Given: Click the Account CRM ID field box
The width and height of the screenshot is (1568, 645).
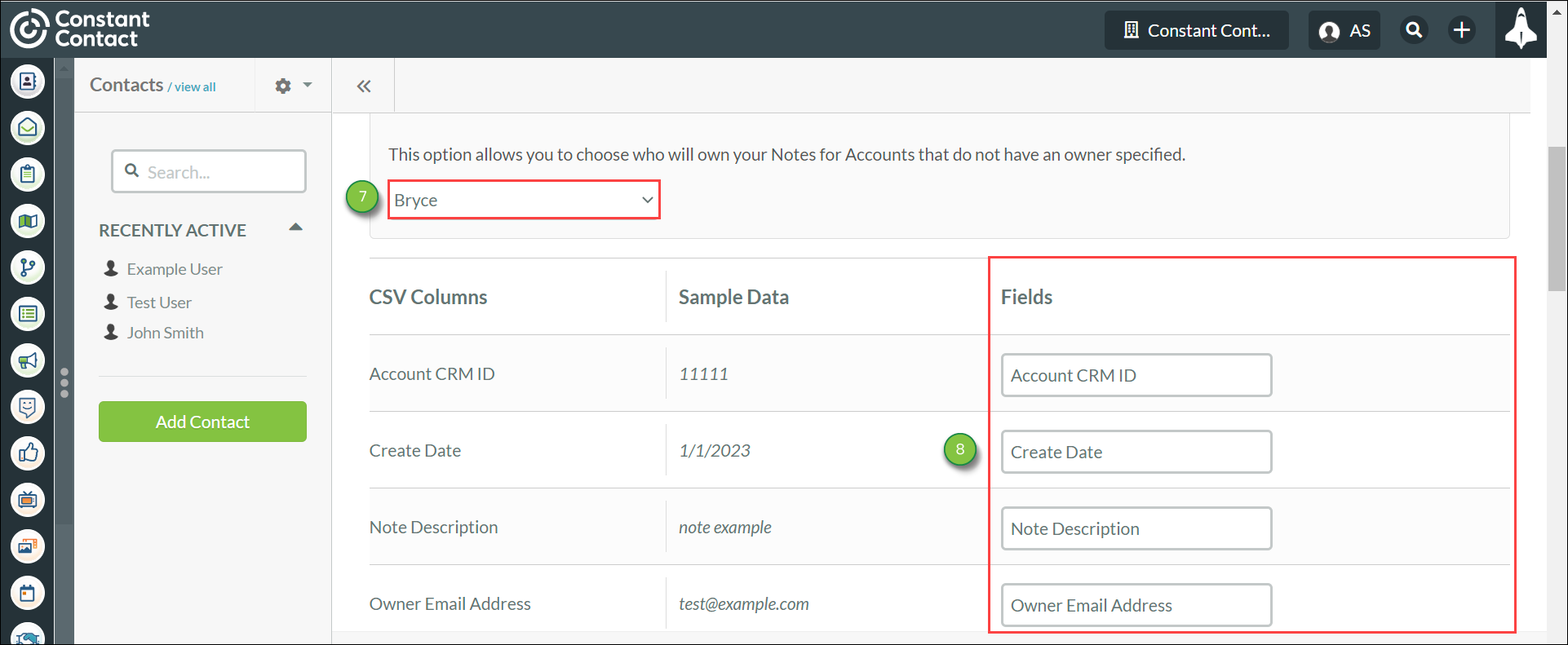Looking at the screenshot, I should (1136, 375).
